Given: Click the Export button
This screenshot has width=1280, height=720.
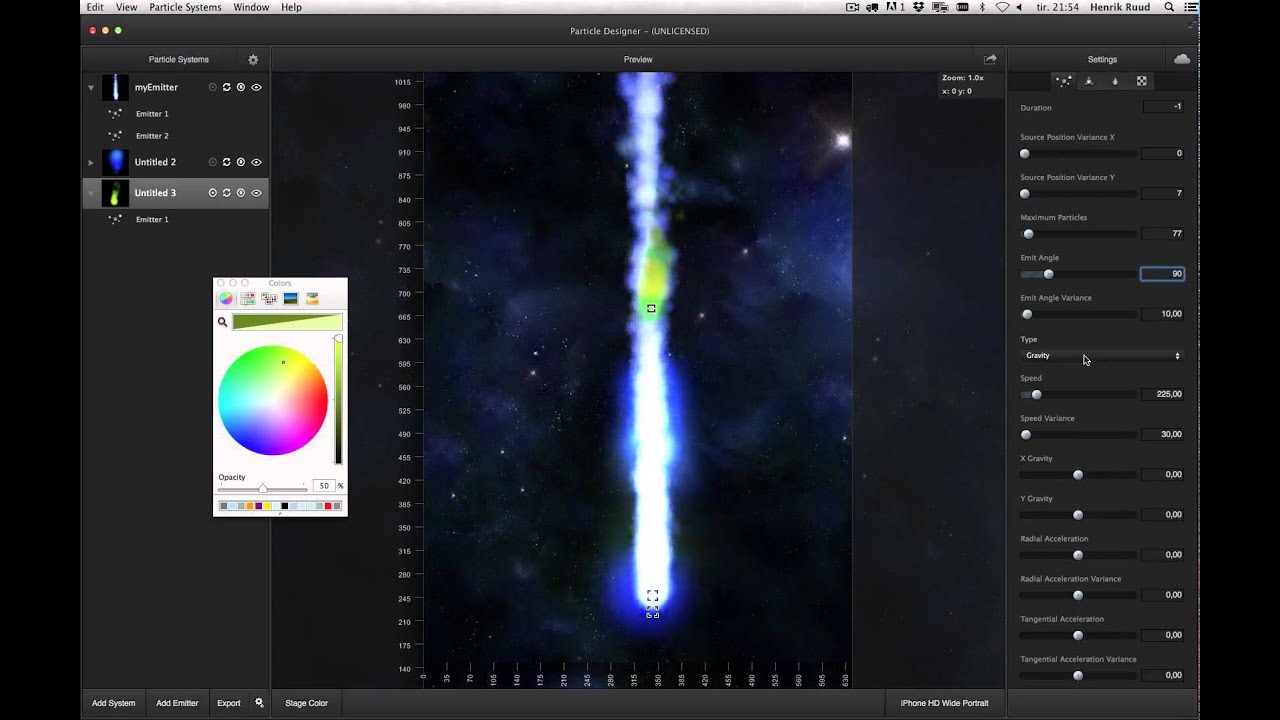Looking at the screenshot, I should 229,703.
